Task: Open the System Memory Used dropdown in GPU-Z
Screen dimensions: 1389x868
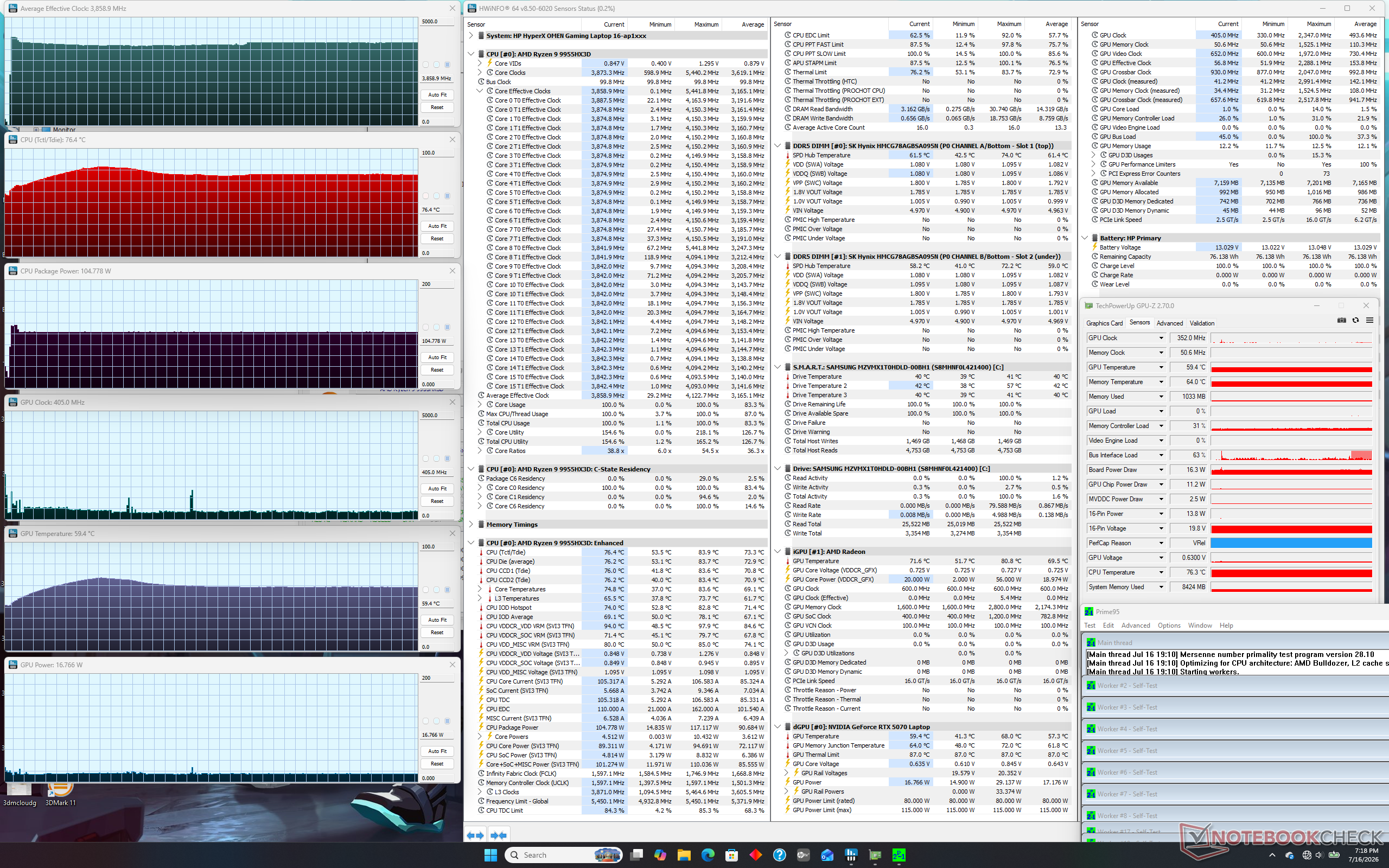Action: pyautogui.click(x=1161, y=586)
